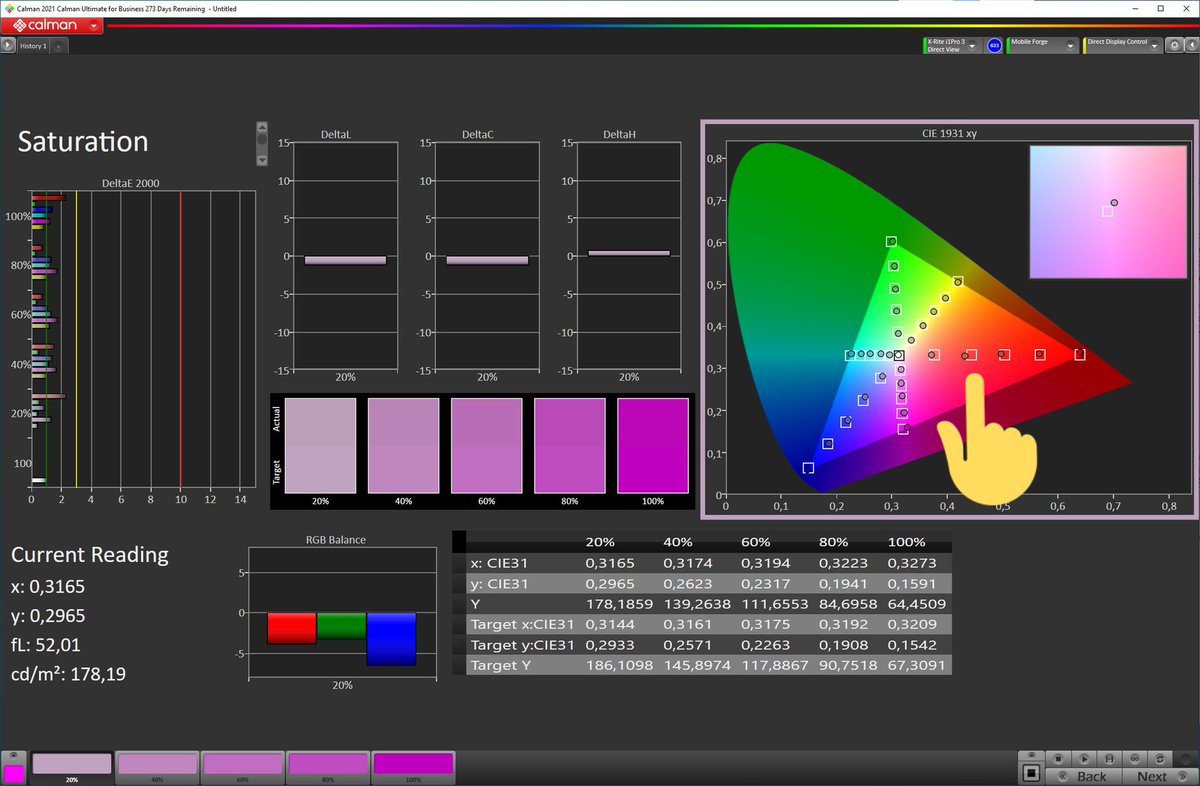Select the History 1 tab
The height and width of the screenshot is (786, 1200).
(34, 46)
